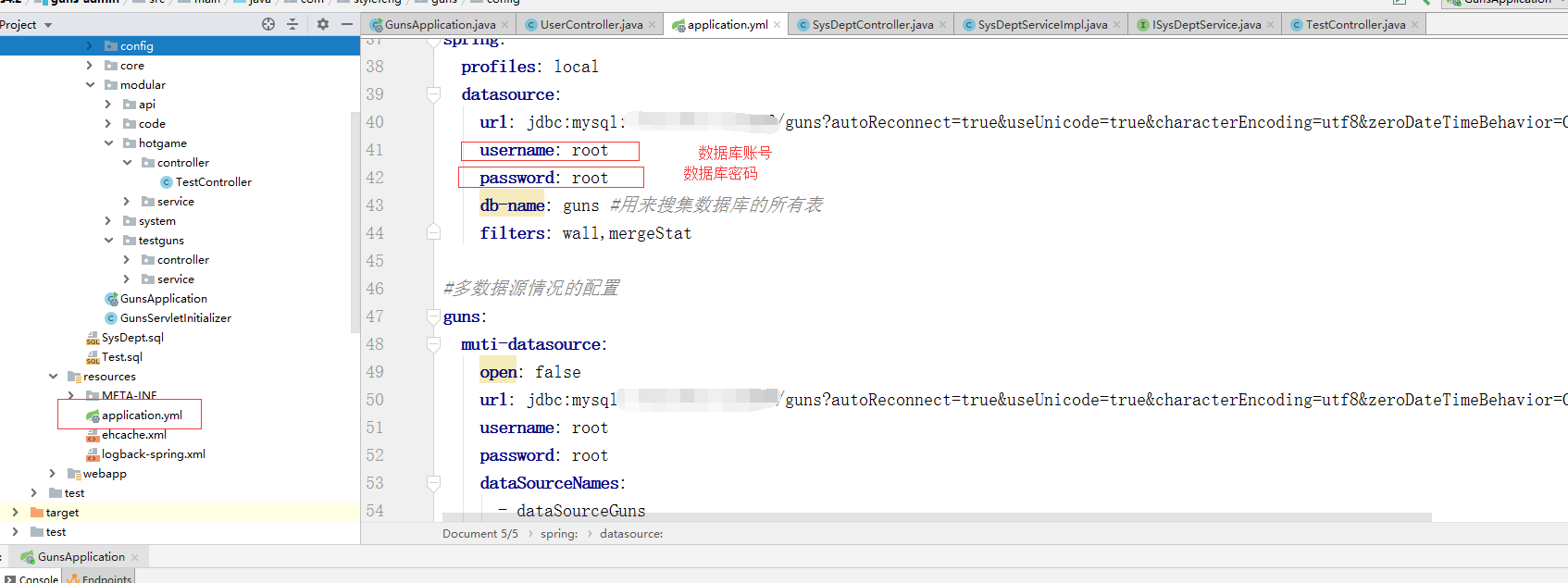The height and width of the screenshot is (583, 1568).
Task: Close the UserController.java tab
Action: pos(652,25)
